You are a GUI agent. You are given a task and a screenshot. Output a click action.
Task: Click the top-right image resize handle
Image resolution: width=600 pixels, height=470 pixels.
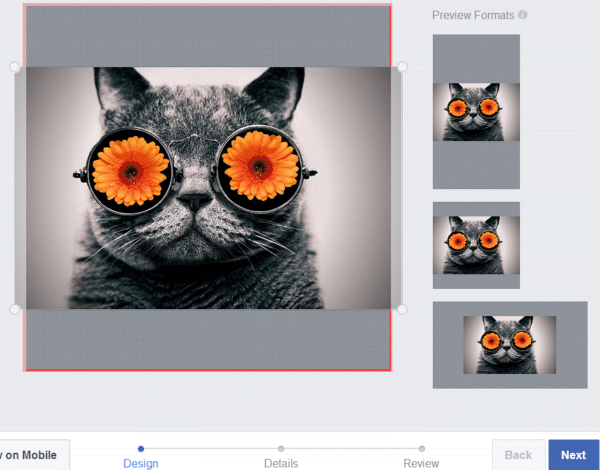[402, 67]
